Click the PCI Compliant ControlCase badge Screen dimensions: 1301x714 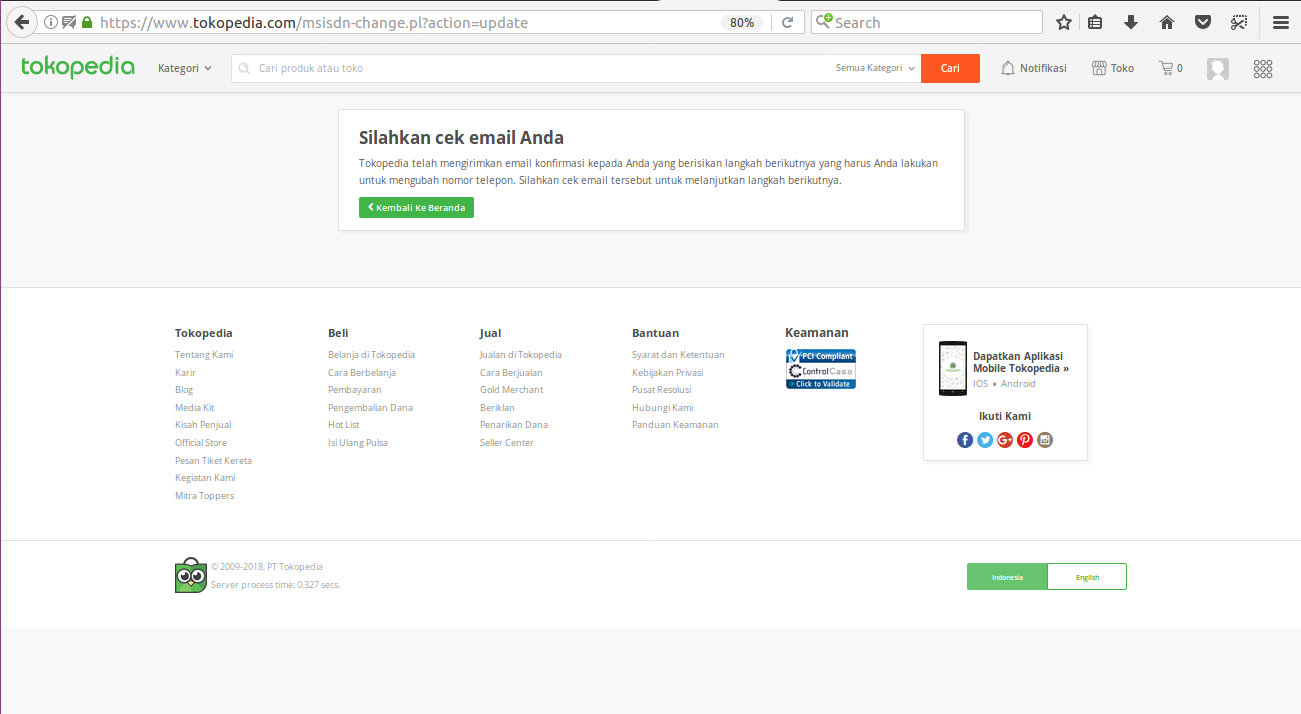coord(821,369)
